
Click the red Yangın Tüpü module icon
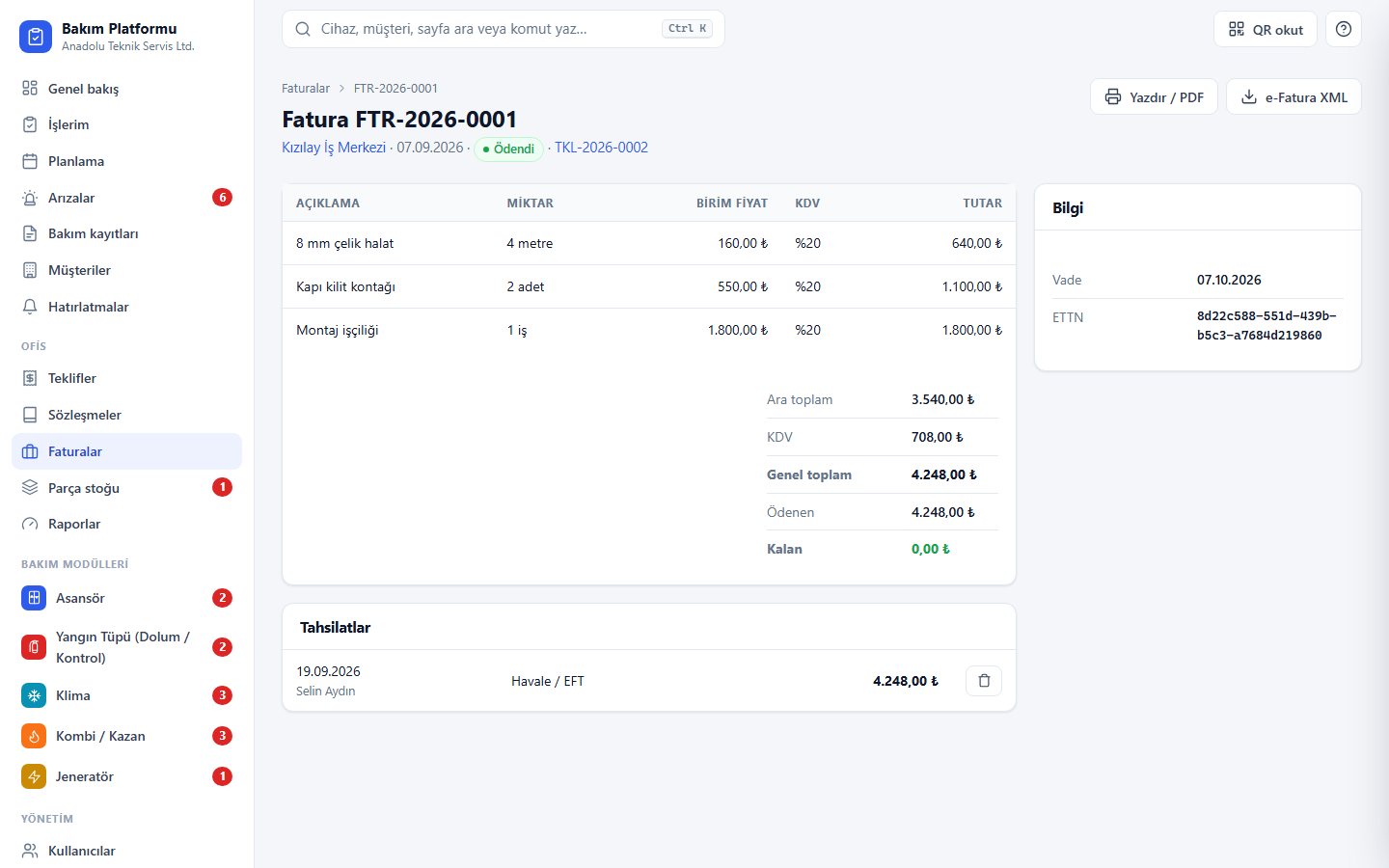tap(34, 647)
